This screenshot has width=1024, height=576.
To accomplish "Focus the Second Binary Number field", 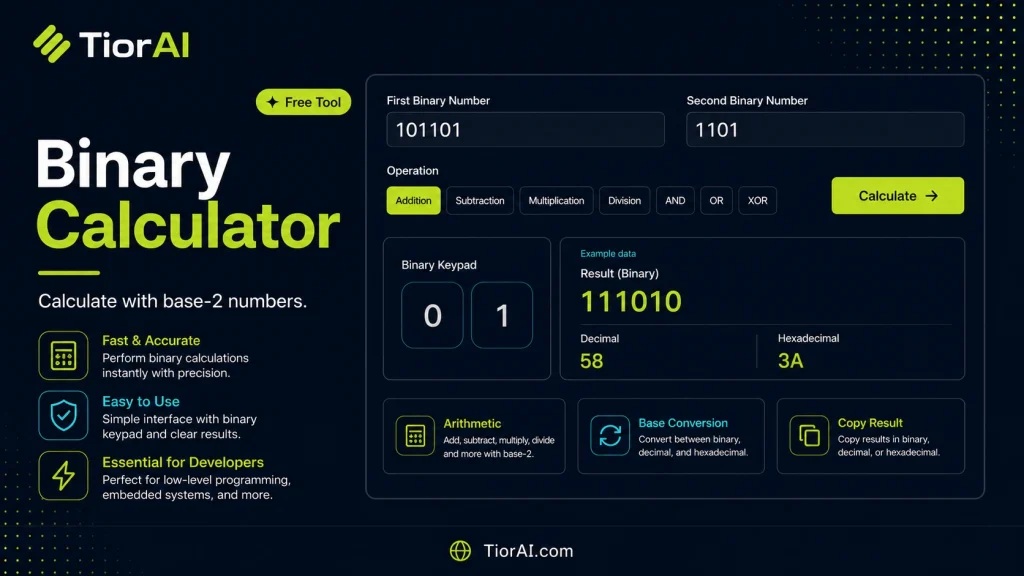I will coord(825,129).
